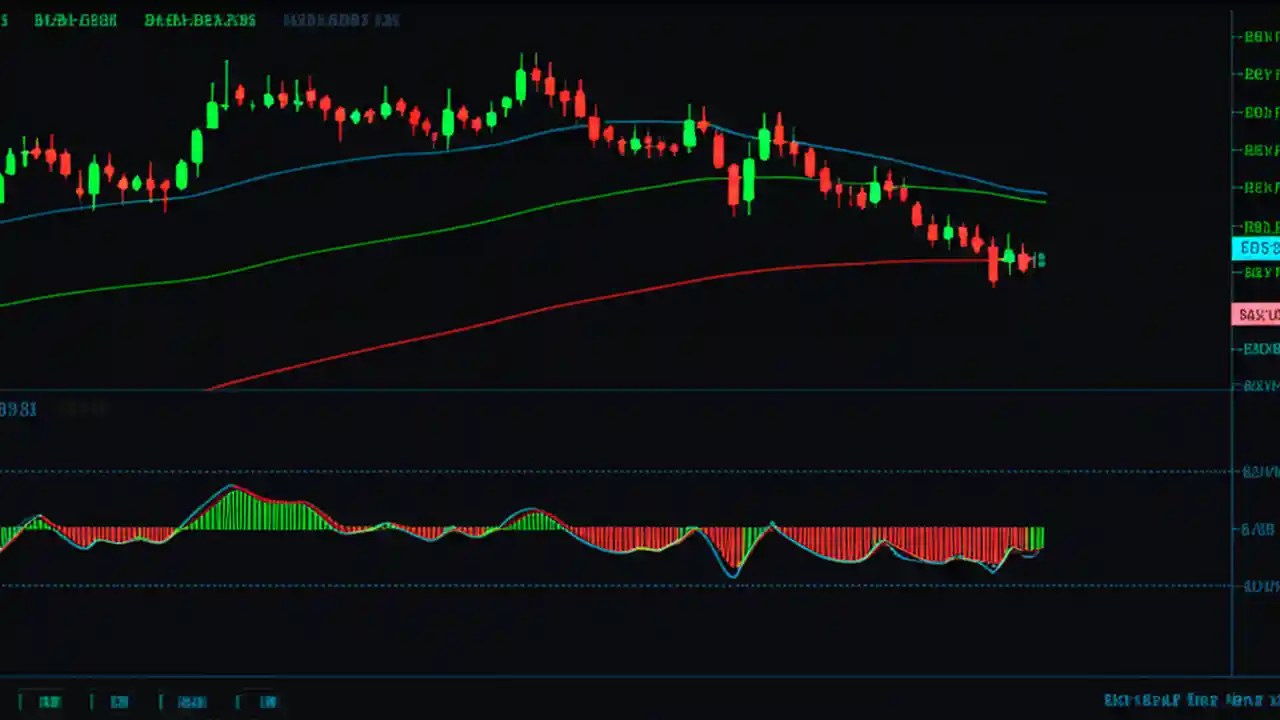Image resolution: width=1280 pixels, height=720 pixels.
Task: Select the pink alert price marker on the axis
Action: [x=1256, y=314]
